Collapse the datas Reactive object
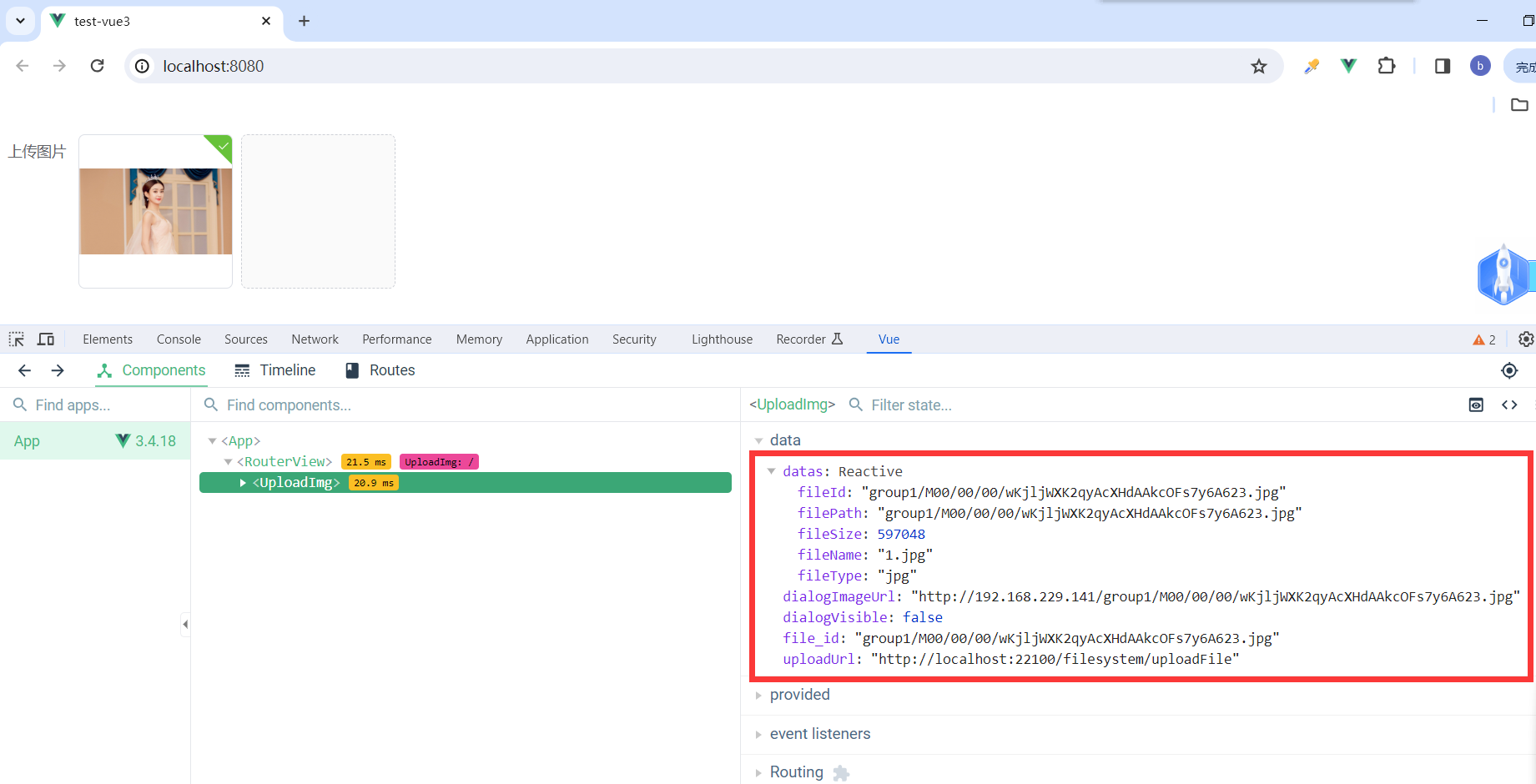The width and height of the screenshot is (1536, 784). pos(772,471)
